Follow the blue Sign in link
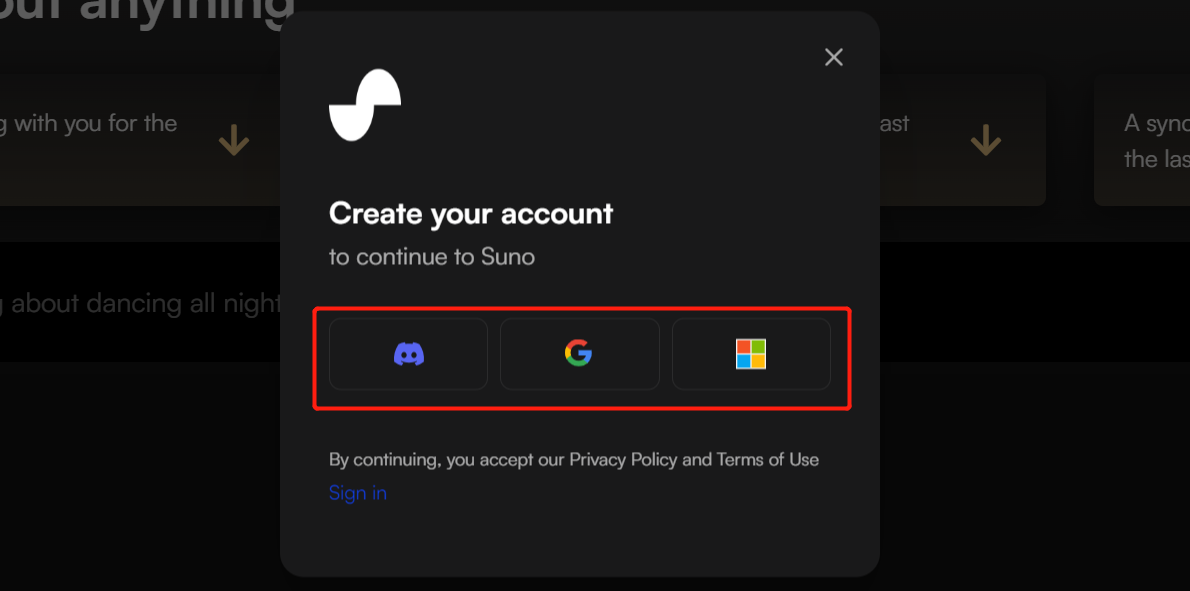Image resolution: width=1190 pixels, height=591 pixels. (357, 493)
